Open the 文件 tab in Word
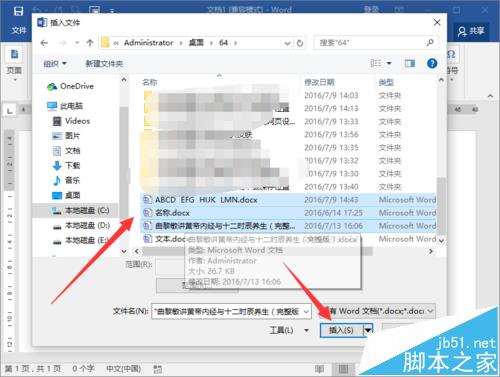The height and width of the screenshot is (377, 500). [19, 31]
